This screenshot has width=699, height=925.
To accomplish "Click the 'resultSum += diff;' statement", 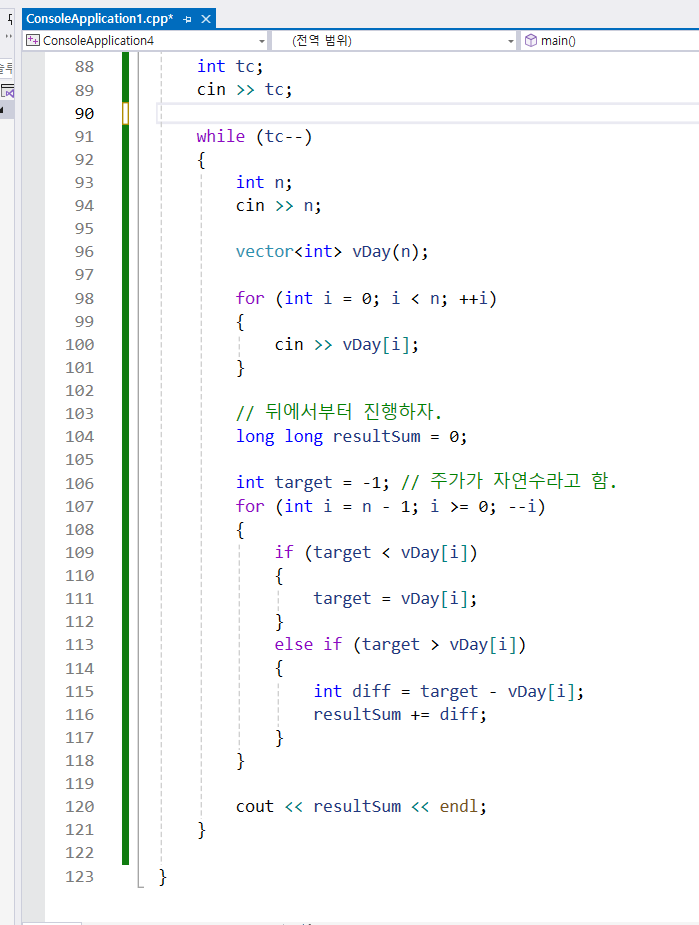I will [400, 714].
